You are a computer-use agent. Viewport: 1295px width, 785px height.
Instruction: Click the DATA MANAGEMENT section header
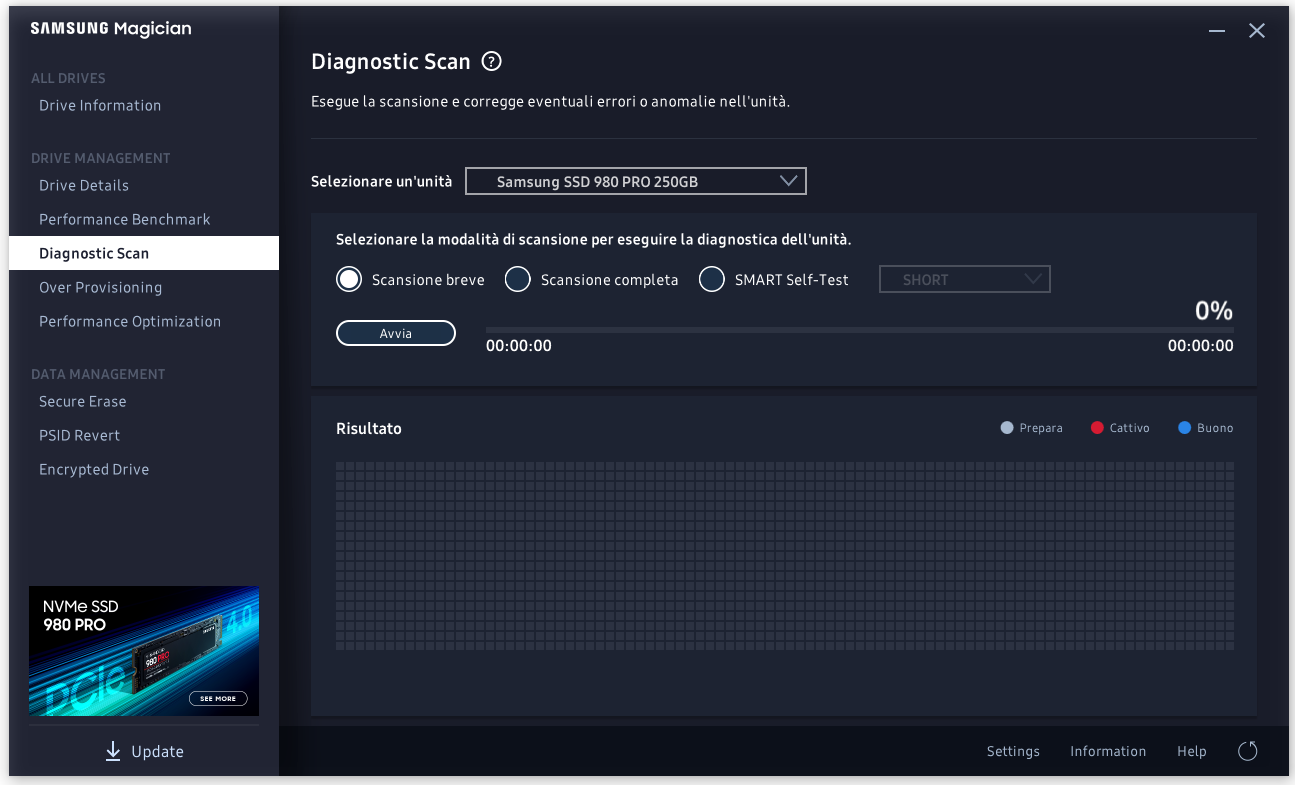[98, 374]
